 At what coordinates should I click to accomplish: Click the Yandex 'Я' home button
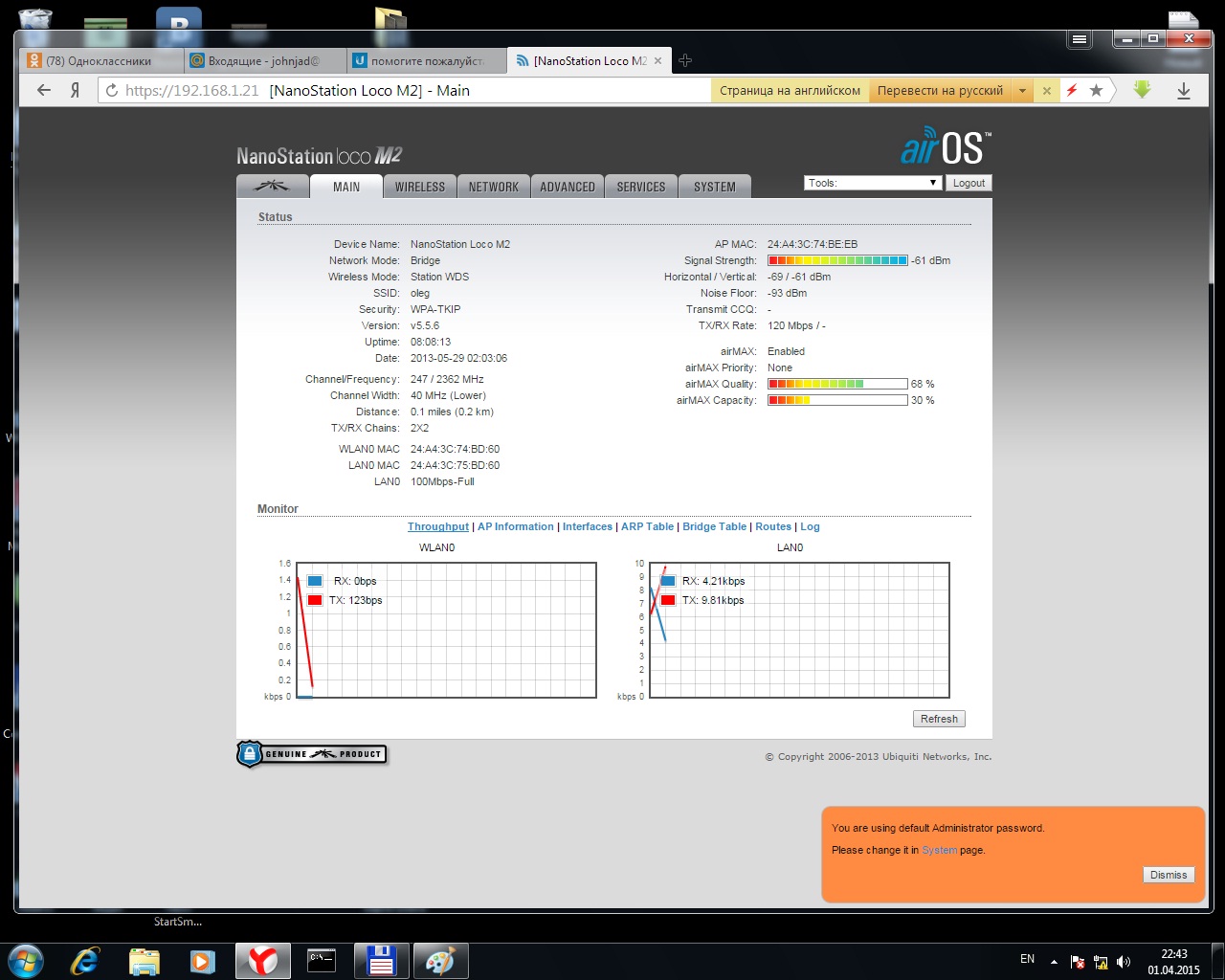pyautogui.click(x=75, y=90)
